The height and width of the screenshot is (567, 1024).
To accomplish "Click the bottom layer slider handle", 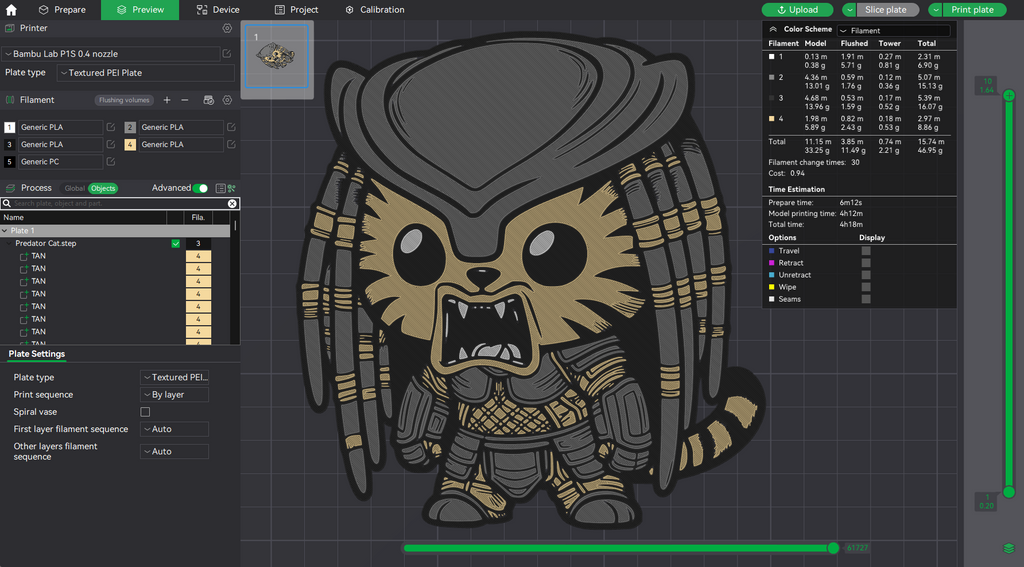I will click(1009, 492).
